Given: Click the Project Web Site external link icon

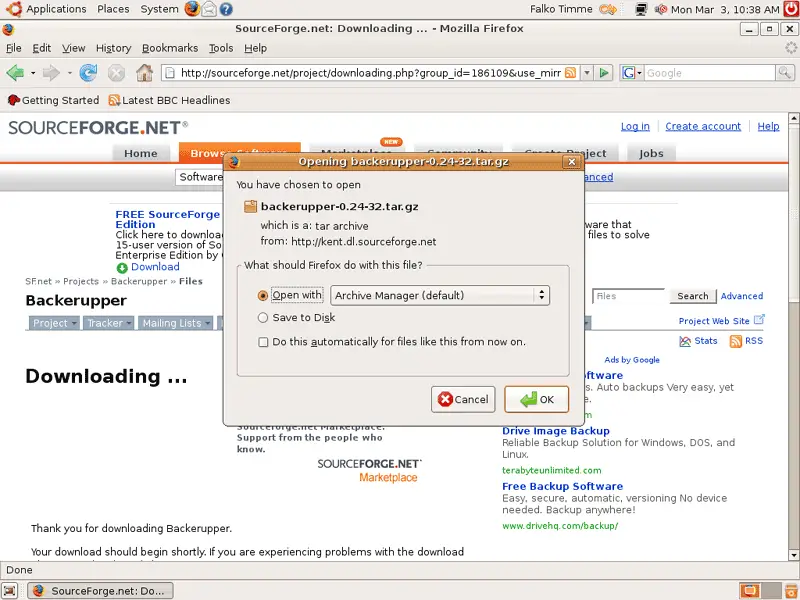Looking at the screenshot, I should [x=759, y=320].
